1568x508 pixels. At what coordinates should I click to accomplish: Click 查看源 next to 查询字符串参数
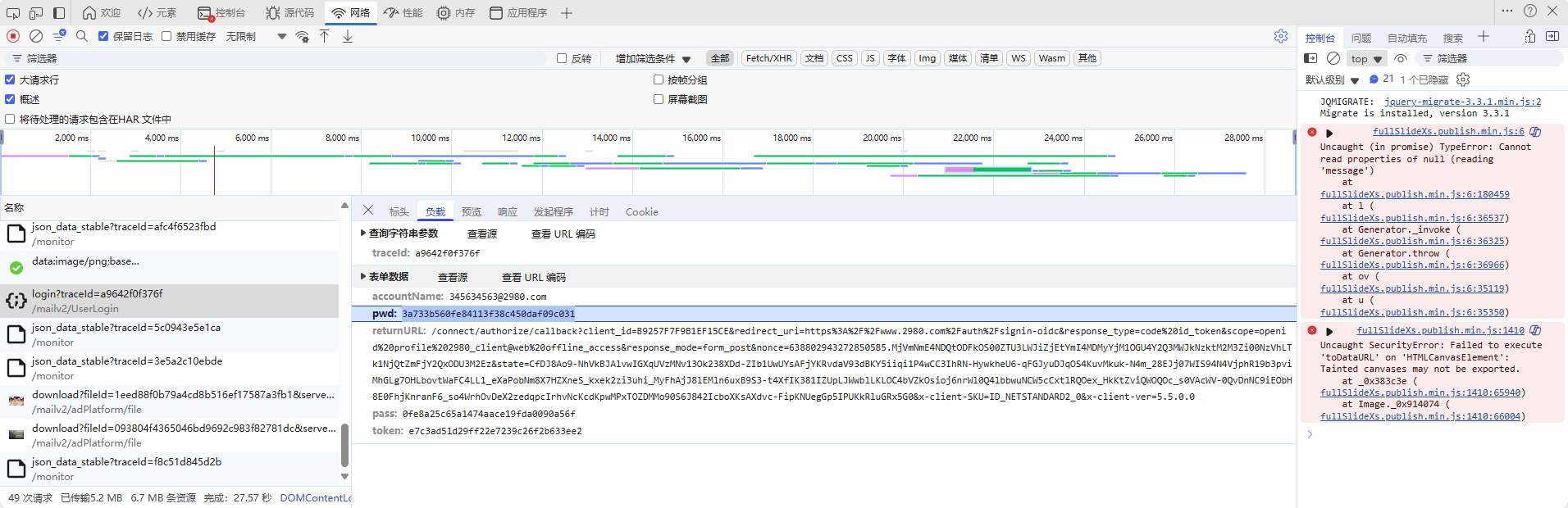pos(482,234)
